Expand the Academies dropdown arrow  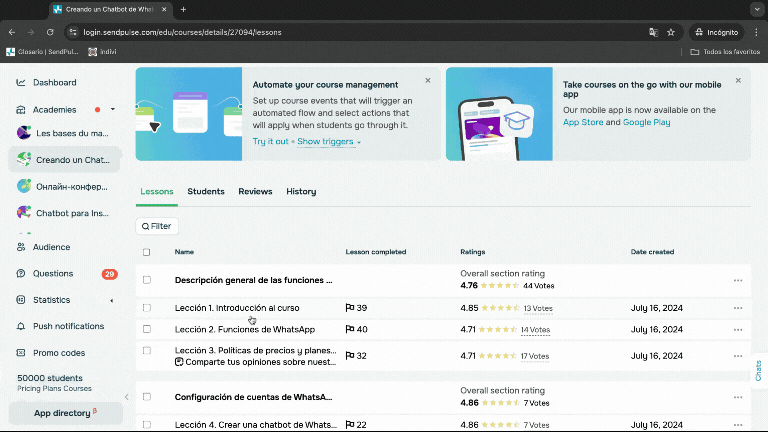pos(113,109)
